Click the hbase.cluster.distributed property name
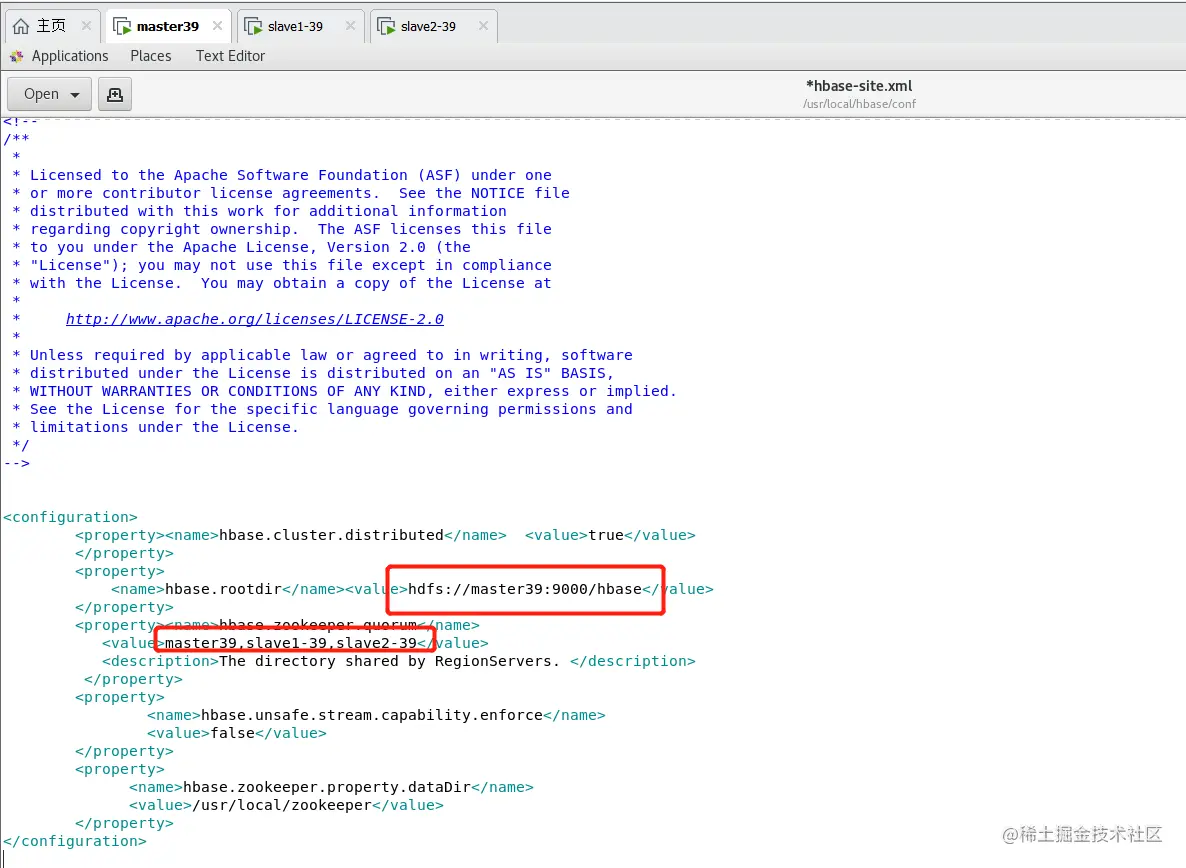The height and width of the screenshot is (868, 1186). [331, 535]
